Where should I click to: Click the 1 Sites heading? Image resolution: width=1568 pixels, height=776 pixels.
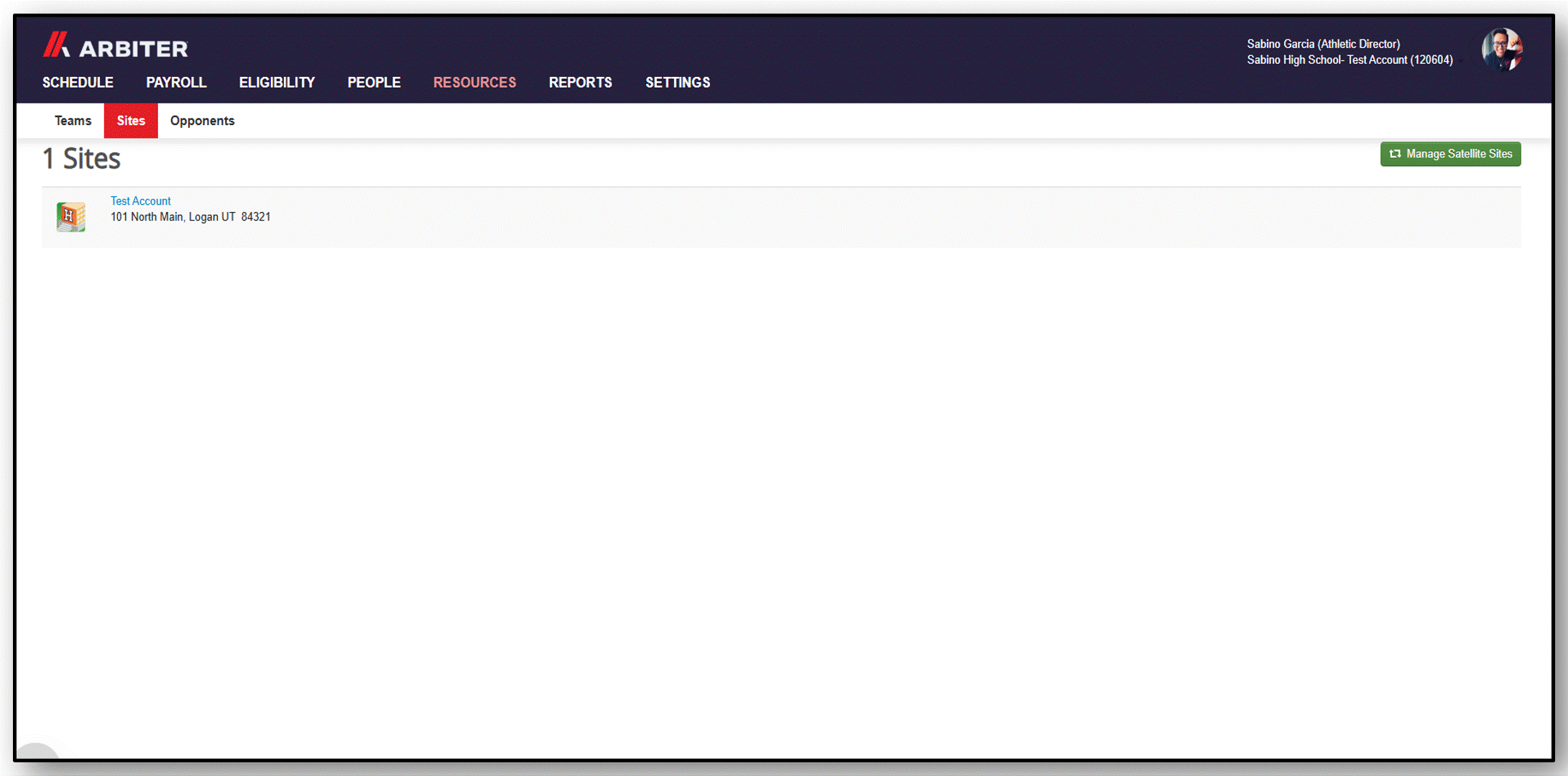(81, 159)
